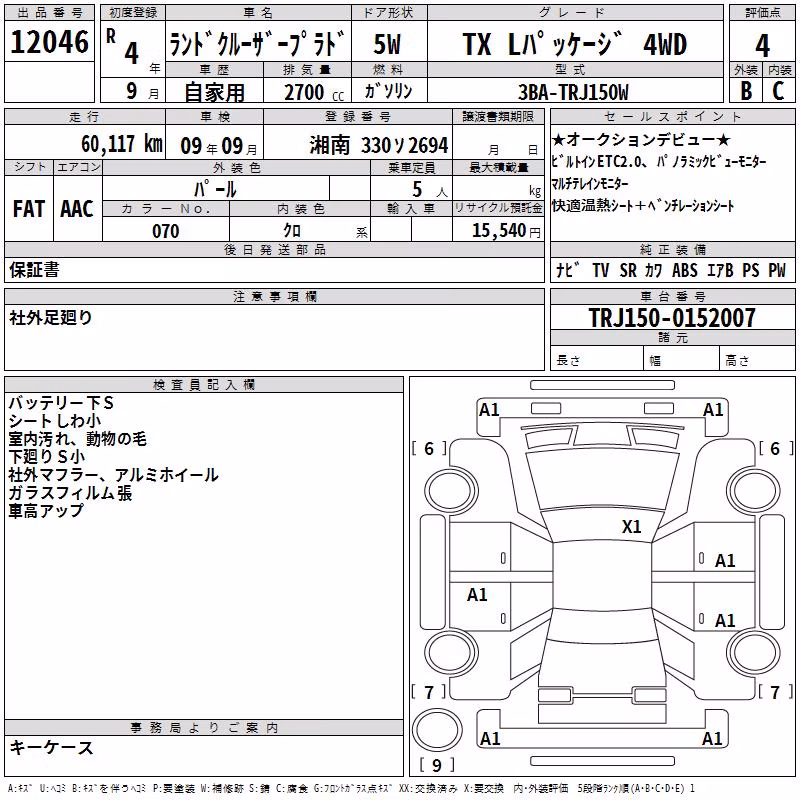Click the inspection date 09年09月

pyautogui.click(x=219, y=146)
